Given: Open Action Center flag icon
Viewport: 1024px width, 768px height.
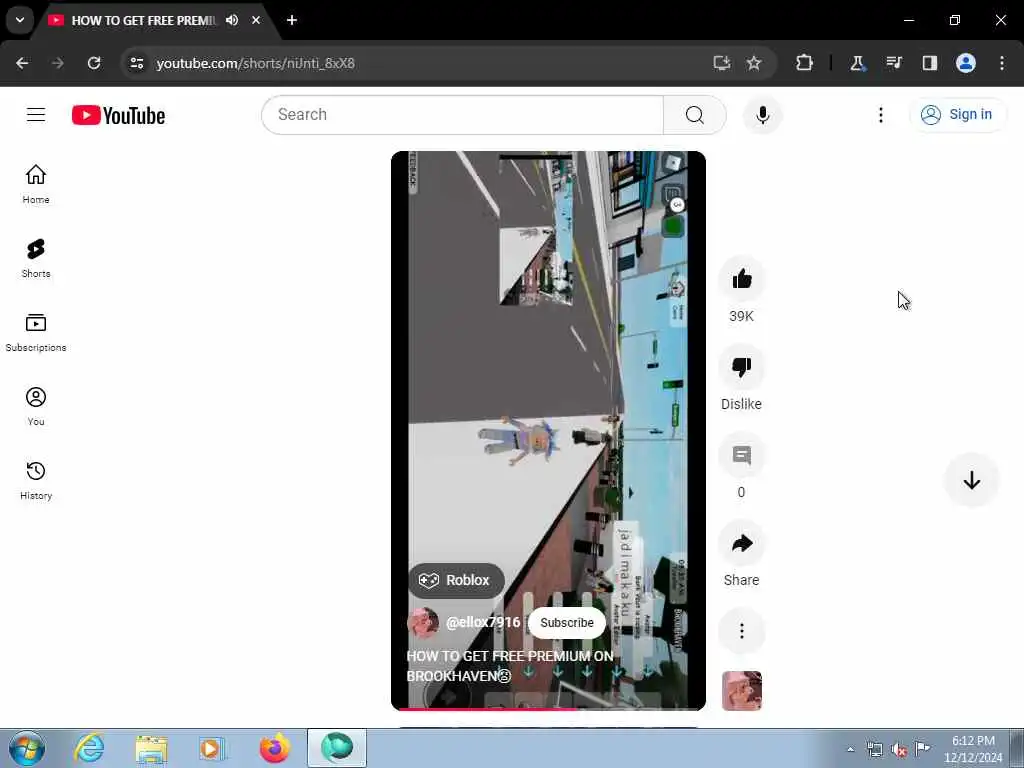Looking at the screenshot, I should point(922,748).
